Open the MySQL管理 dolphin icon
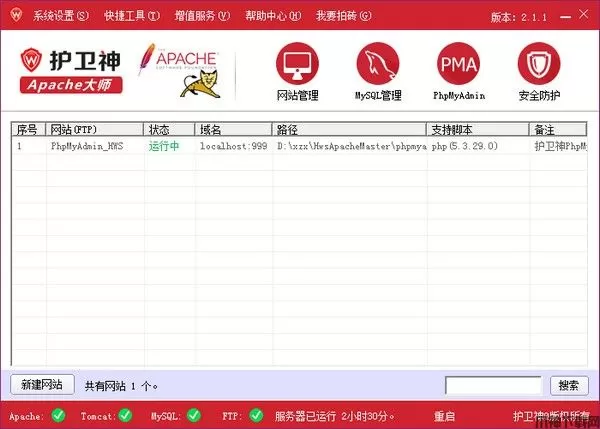The height and width of the screenshot is (429, 600). (378, 64)
